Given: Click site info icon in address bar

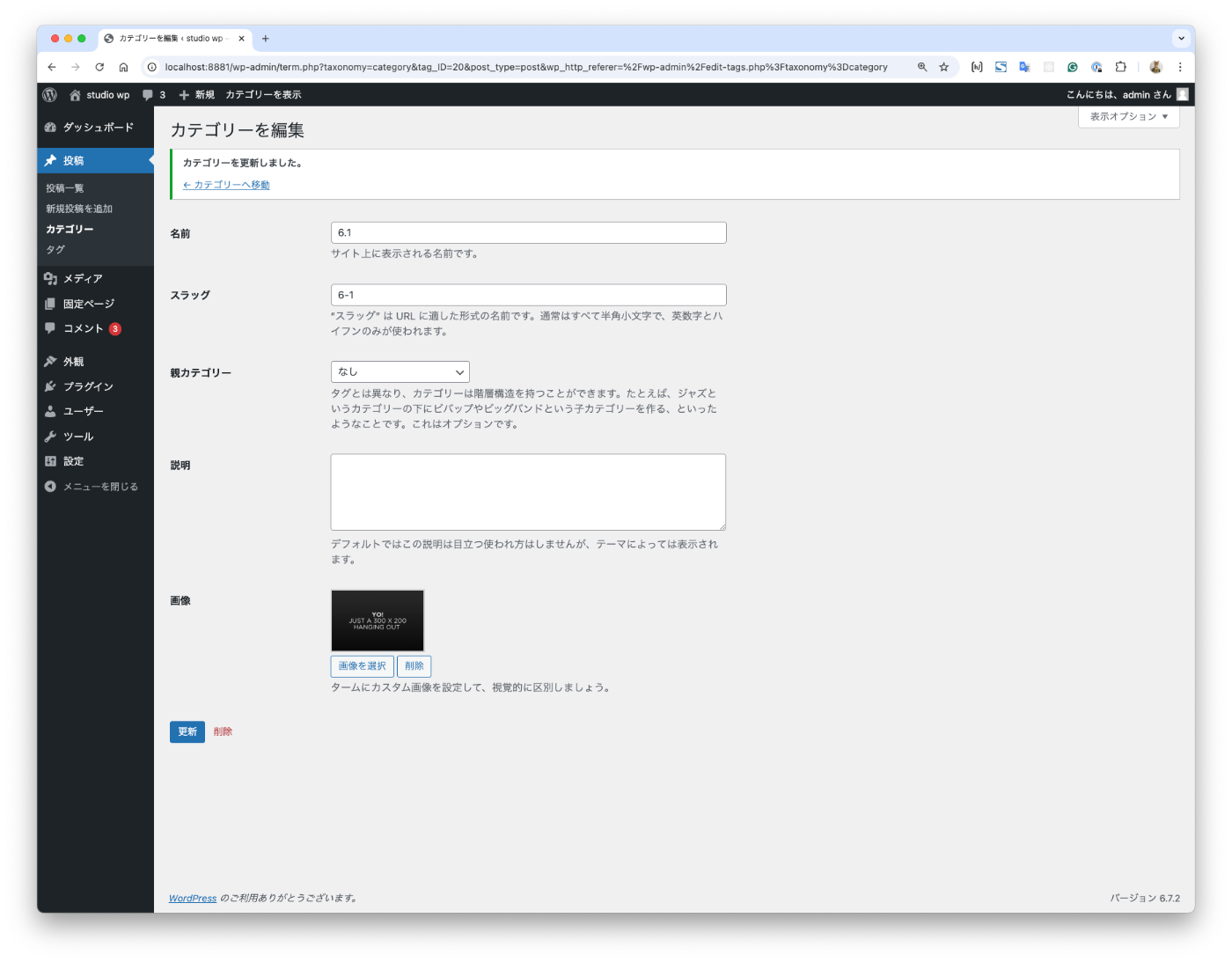Looking at the screenshot, I should pos(152,67).
